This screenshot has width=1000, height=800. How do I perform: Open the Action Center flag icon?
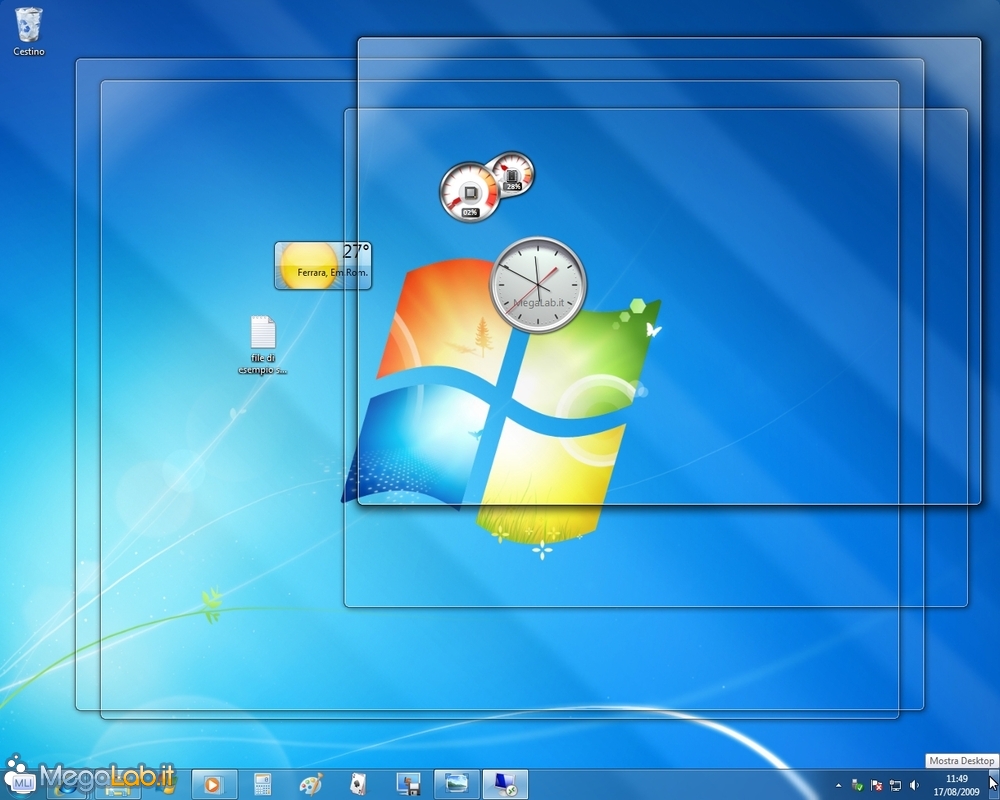tap(876, 785)
